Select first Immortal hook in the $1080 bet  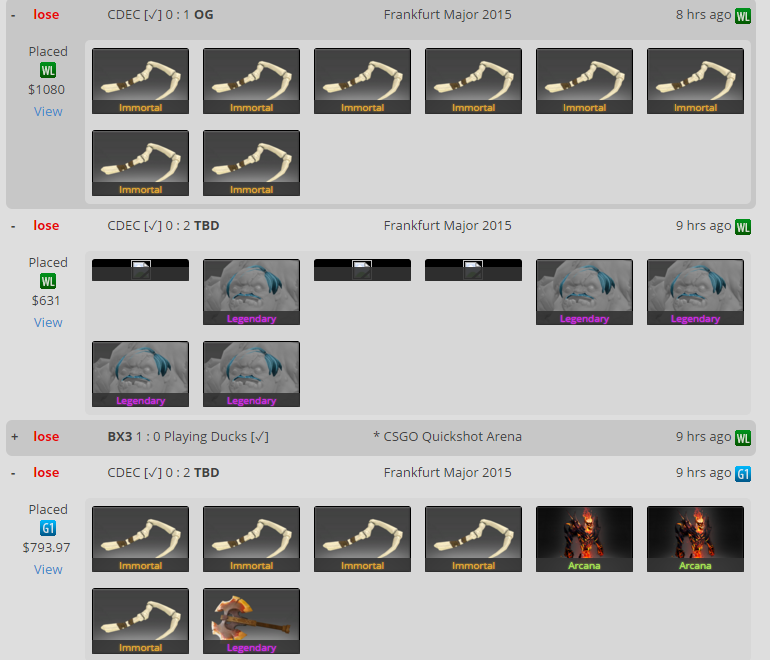140,81
